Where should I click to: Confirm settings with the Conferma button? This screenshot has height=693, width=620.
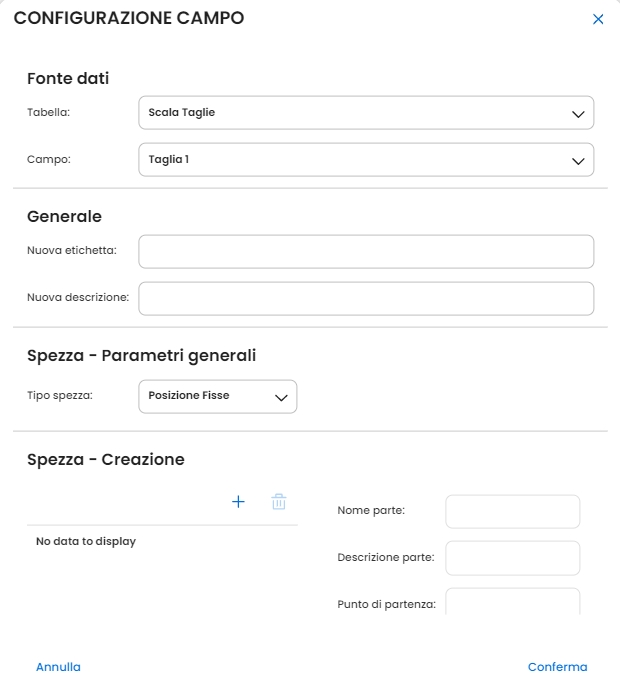coord(557,667)
